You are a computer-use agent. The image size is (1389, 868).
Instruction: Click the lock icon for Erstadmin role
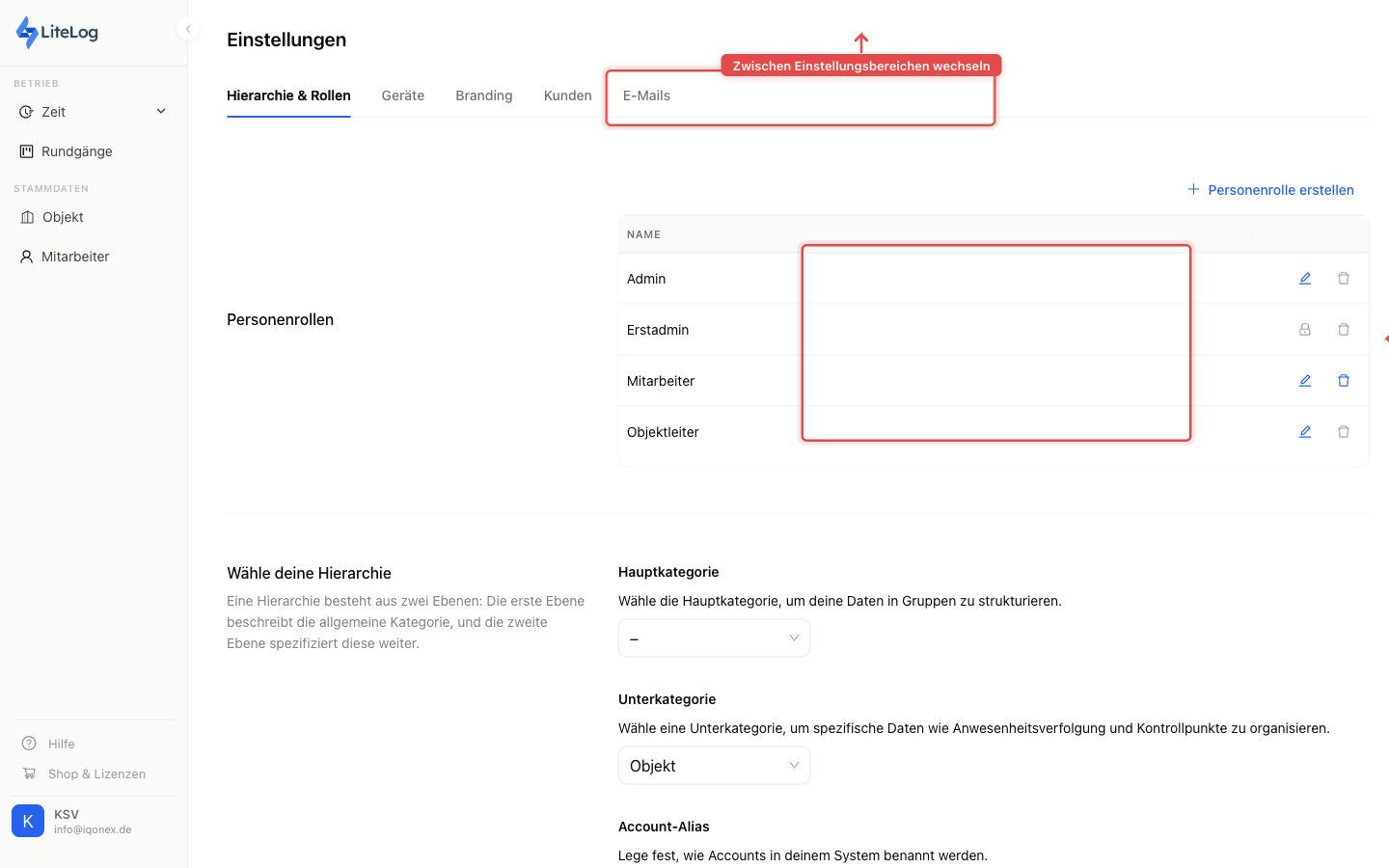coord(1305,330)
